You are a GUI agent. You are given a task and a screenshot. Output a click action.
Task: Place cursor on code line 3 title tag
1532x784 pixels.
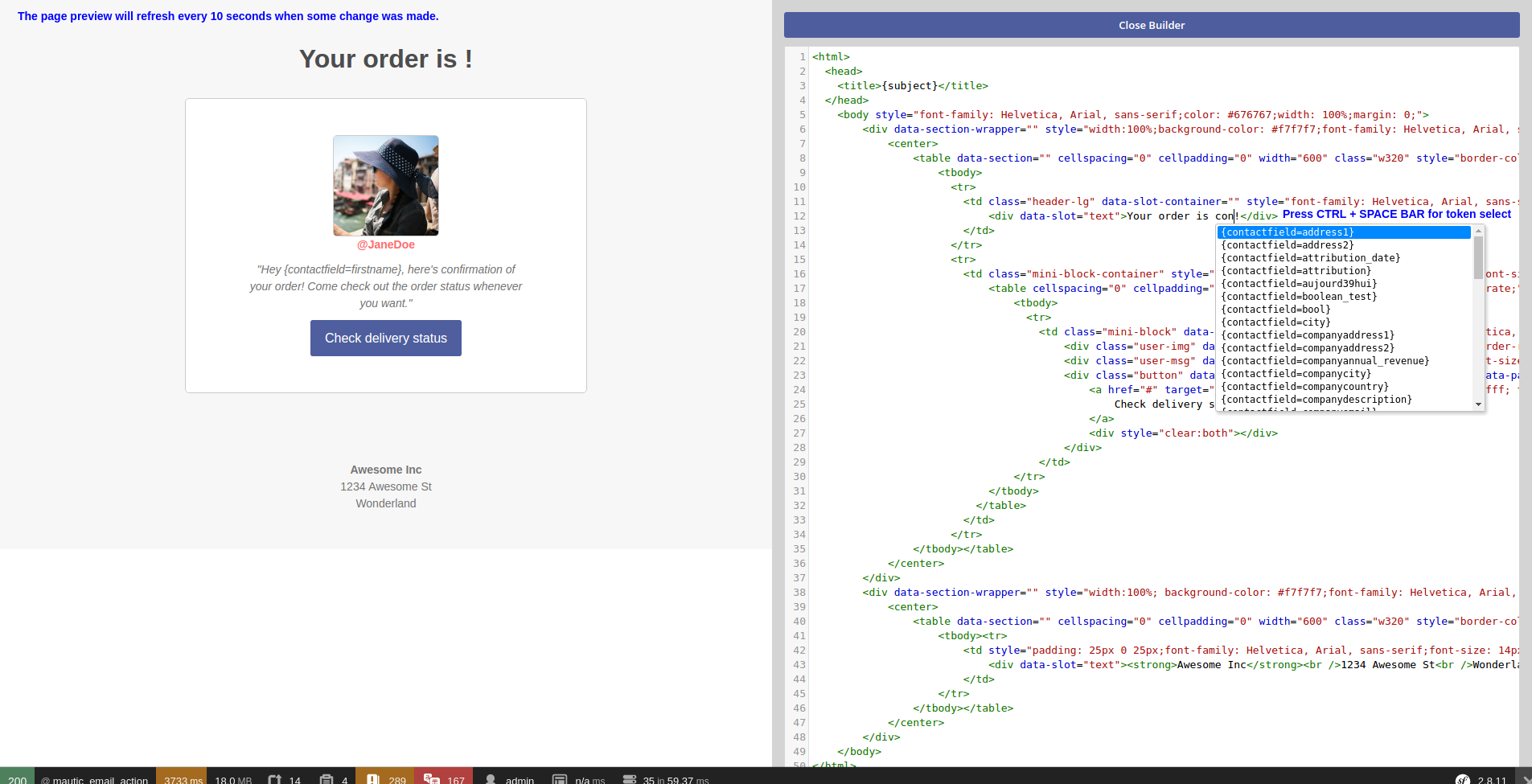click(913, 86)
